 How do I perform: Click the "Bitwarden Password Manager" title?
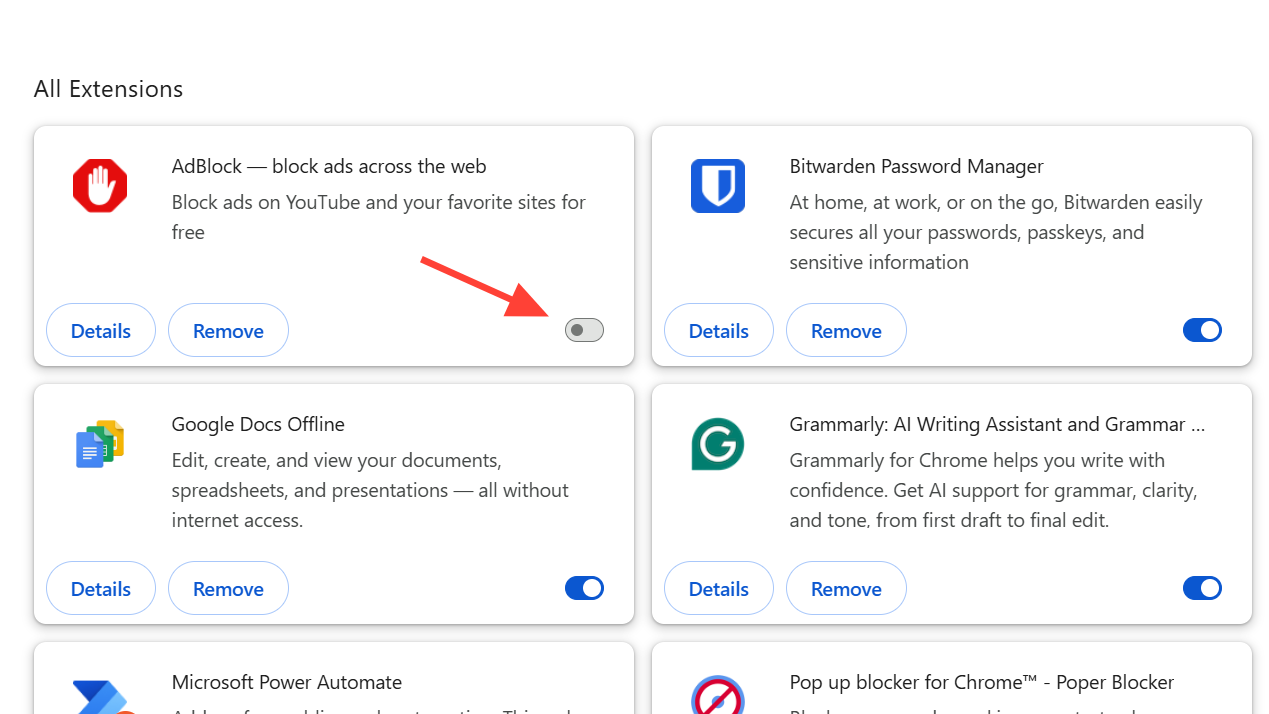click(x=916, y=166)
